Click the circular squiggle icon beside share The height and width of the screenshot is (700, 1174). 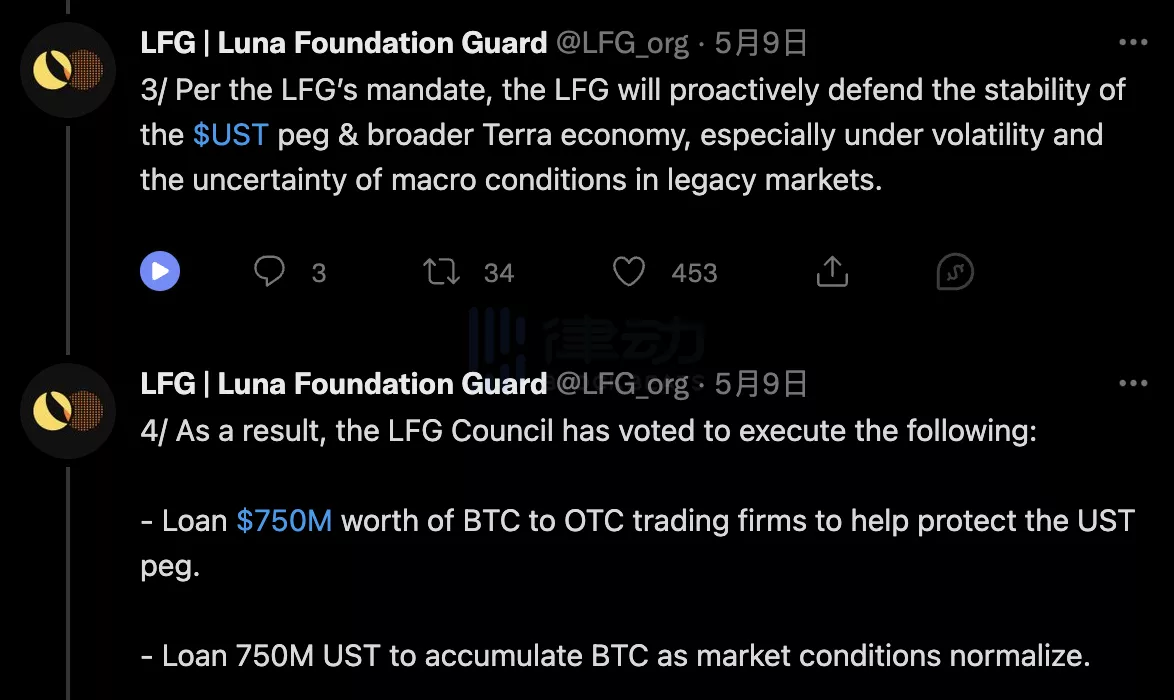pyautogui.click(x=955, y=271)
